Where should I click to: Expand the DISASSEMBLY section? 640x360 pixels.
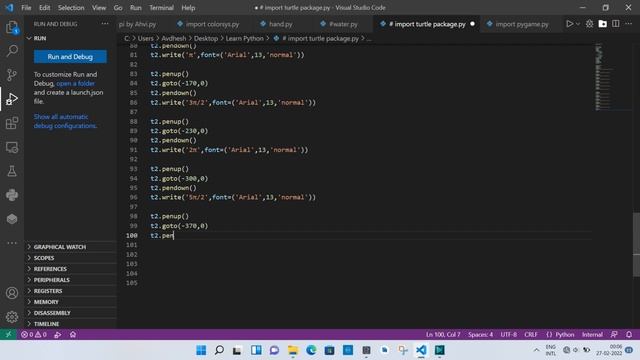[x=70, y=313]
